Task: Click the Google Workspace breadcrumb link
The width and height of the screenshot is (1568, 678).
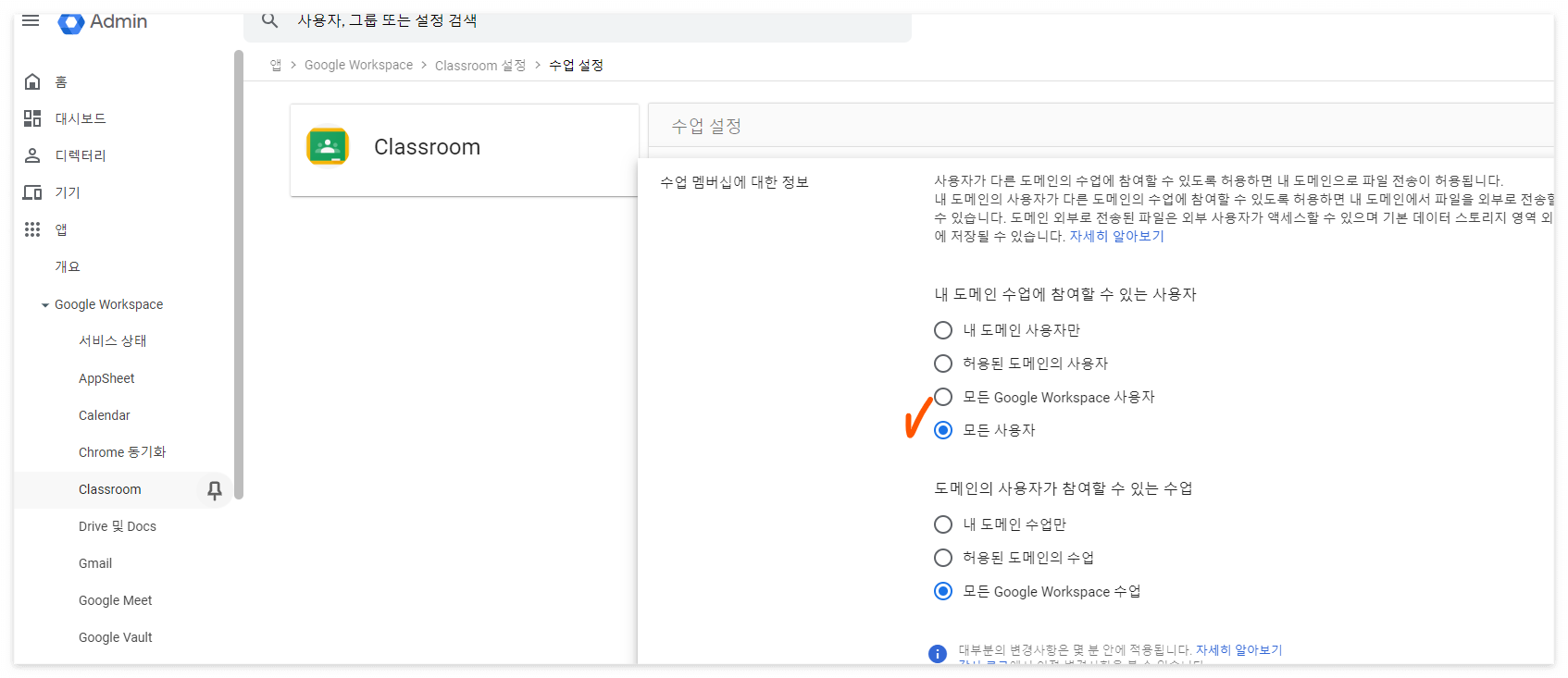Action: [x=359, y=65]
